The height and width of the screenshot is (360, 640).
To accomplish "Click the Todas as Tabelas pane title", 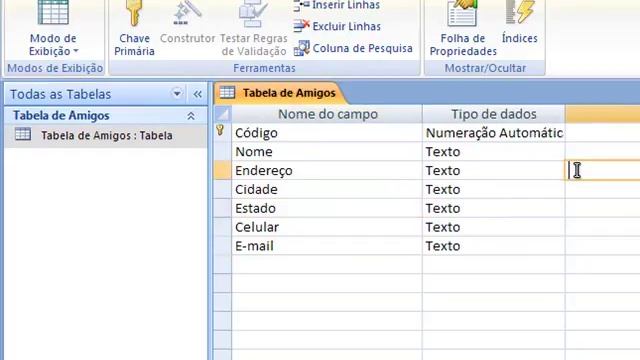I will [60, 94].
